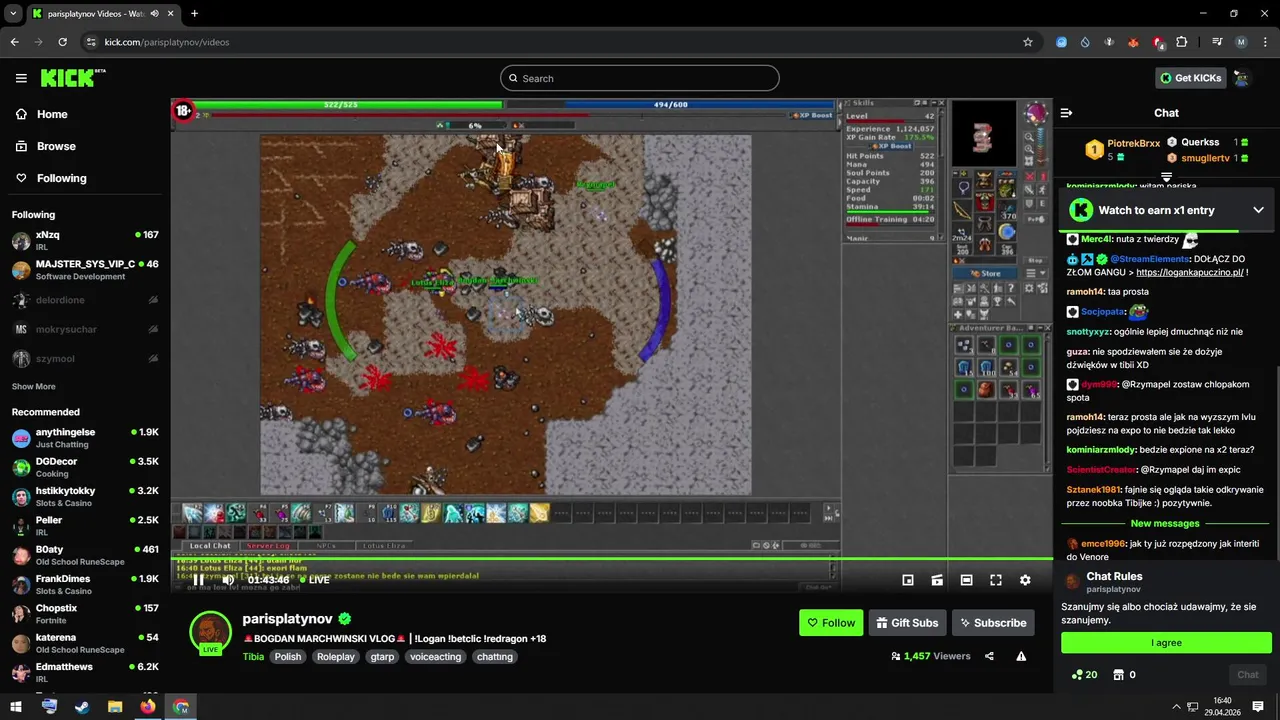Open the Chrome three-dot menu
This screenshot has height=720, width=1280.
click(x=1265, y=42)
